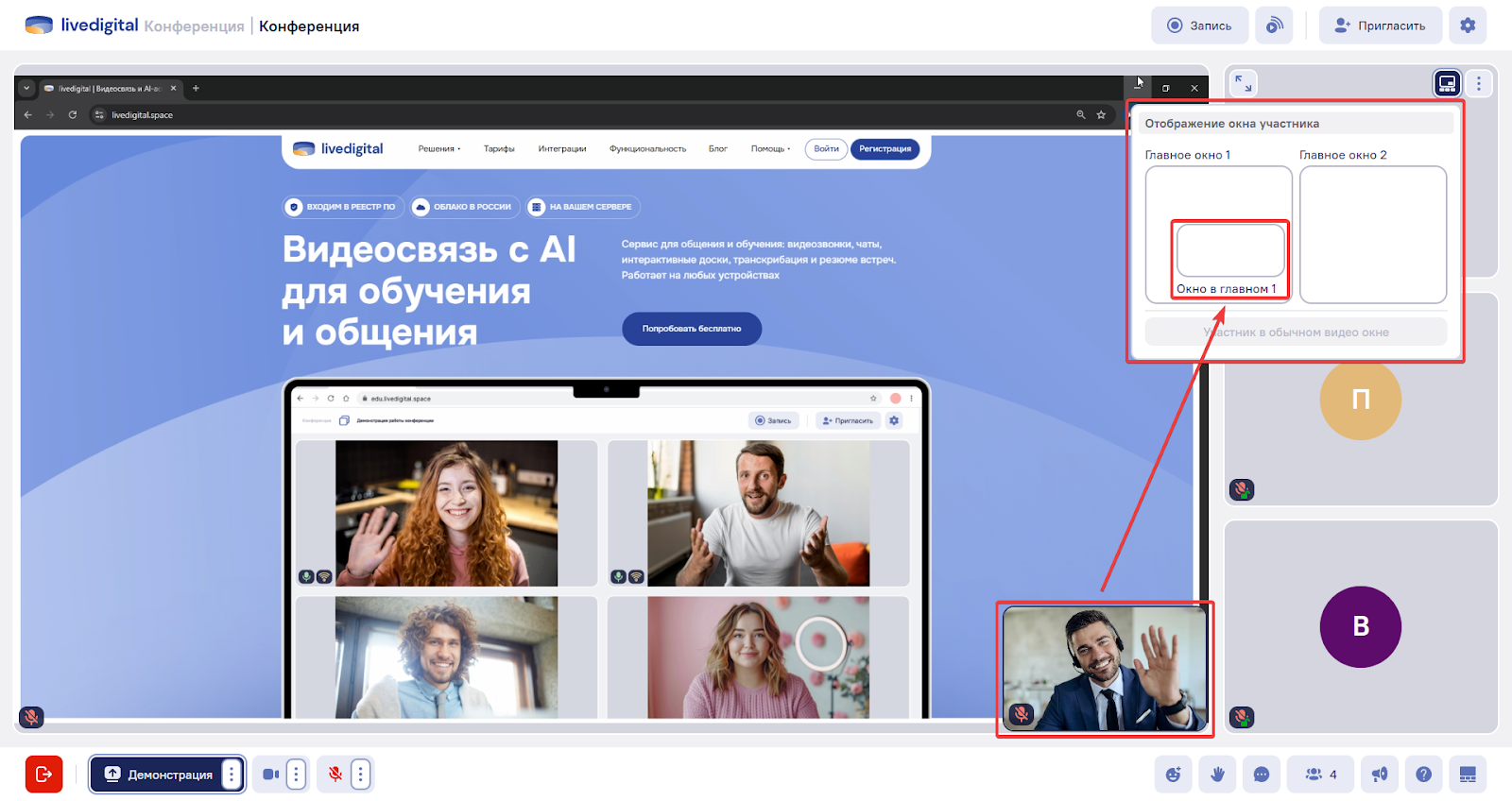This screenshot has width=1512, height=801.
Task: Start screen sharing with Демонстрация button
Action: 158,775
